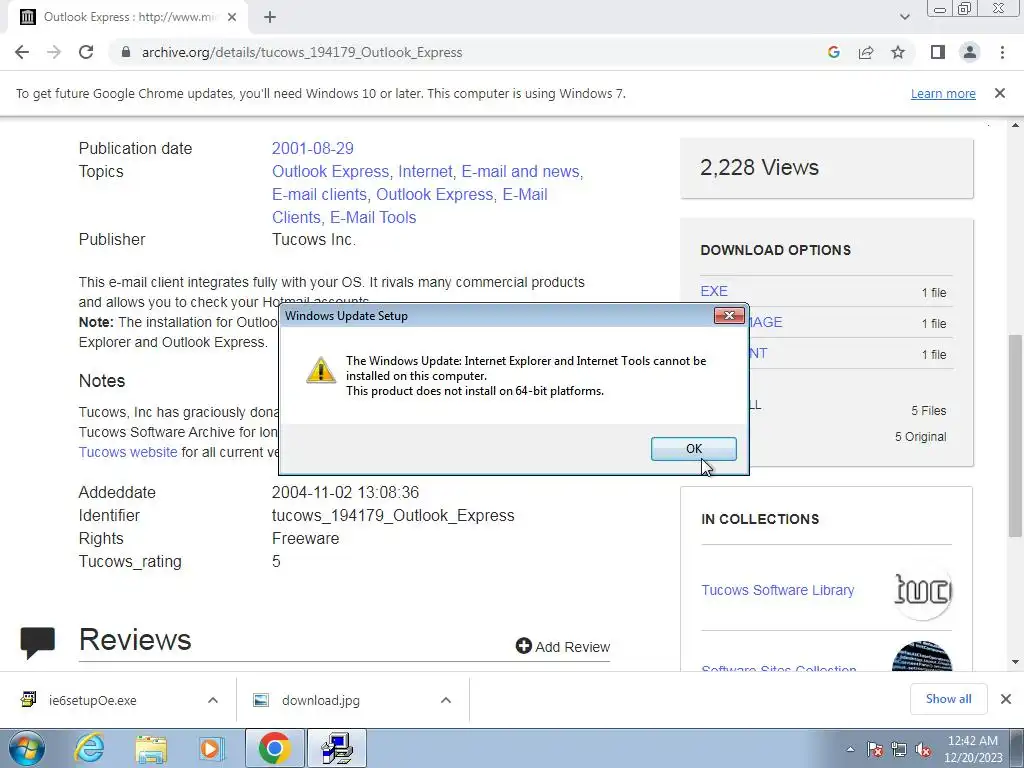Open the Tucows website link
This screenshot has width=1024, height=768.
point(128,452)
